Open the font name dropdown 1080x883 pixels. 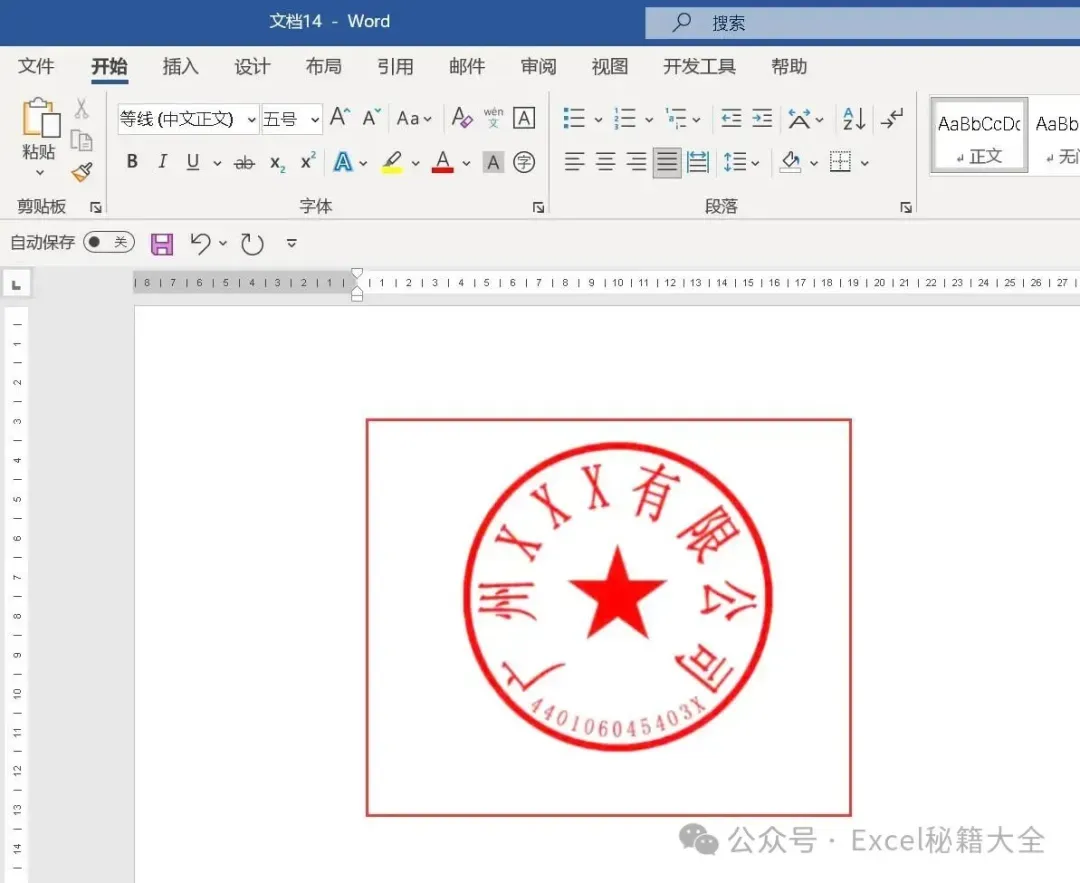click(251, 120)
